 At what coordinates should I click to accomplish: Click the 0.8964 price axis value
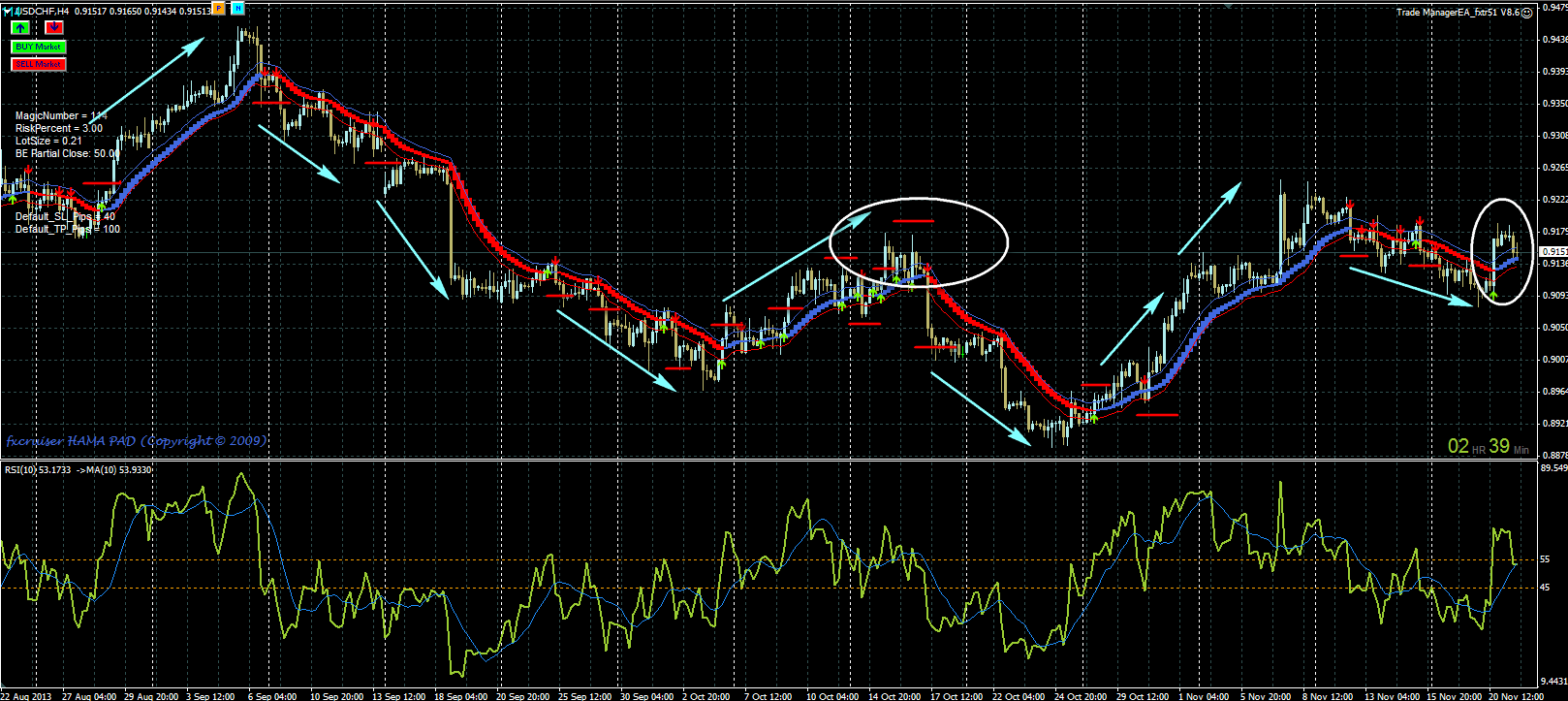coord(1553,392)
